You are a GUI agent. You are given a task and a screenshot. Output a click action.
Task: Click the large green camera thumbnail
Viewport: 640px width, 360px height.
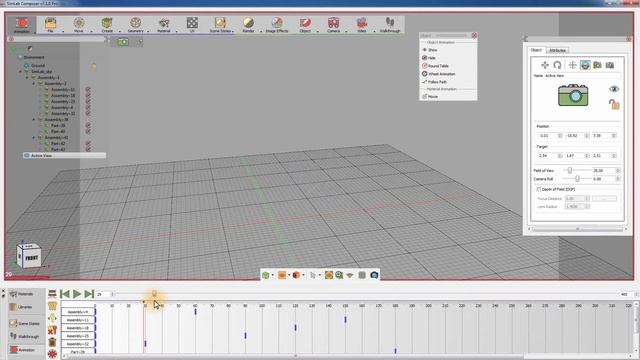[573, 95]
